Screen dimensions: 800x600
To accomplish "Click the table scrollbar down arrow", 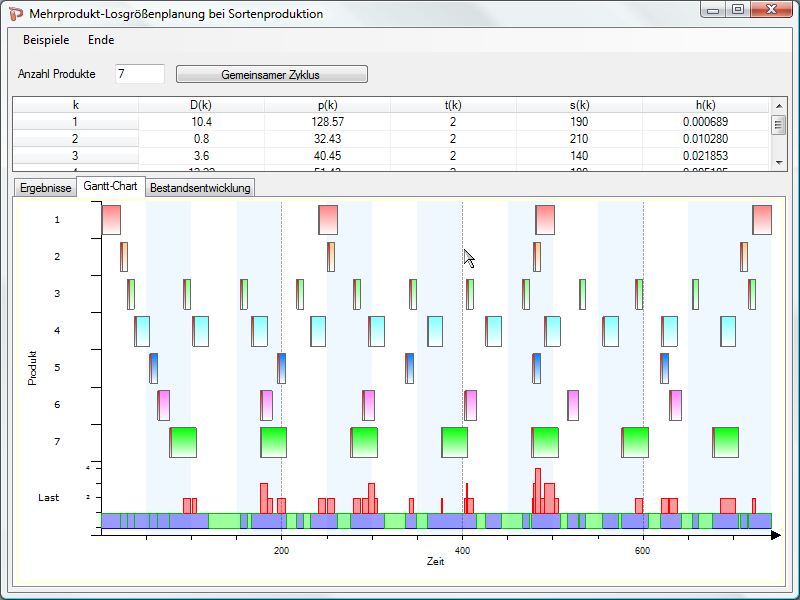I will 777,162.
